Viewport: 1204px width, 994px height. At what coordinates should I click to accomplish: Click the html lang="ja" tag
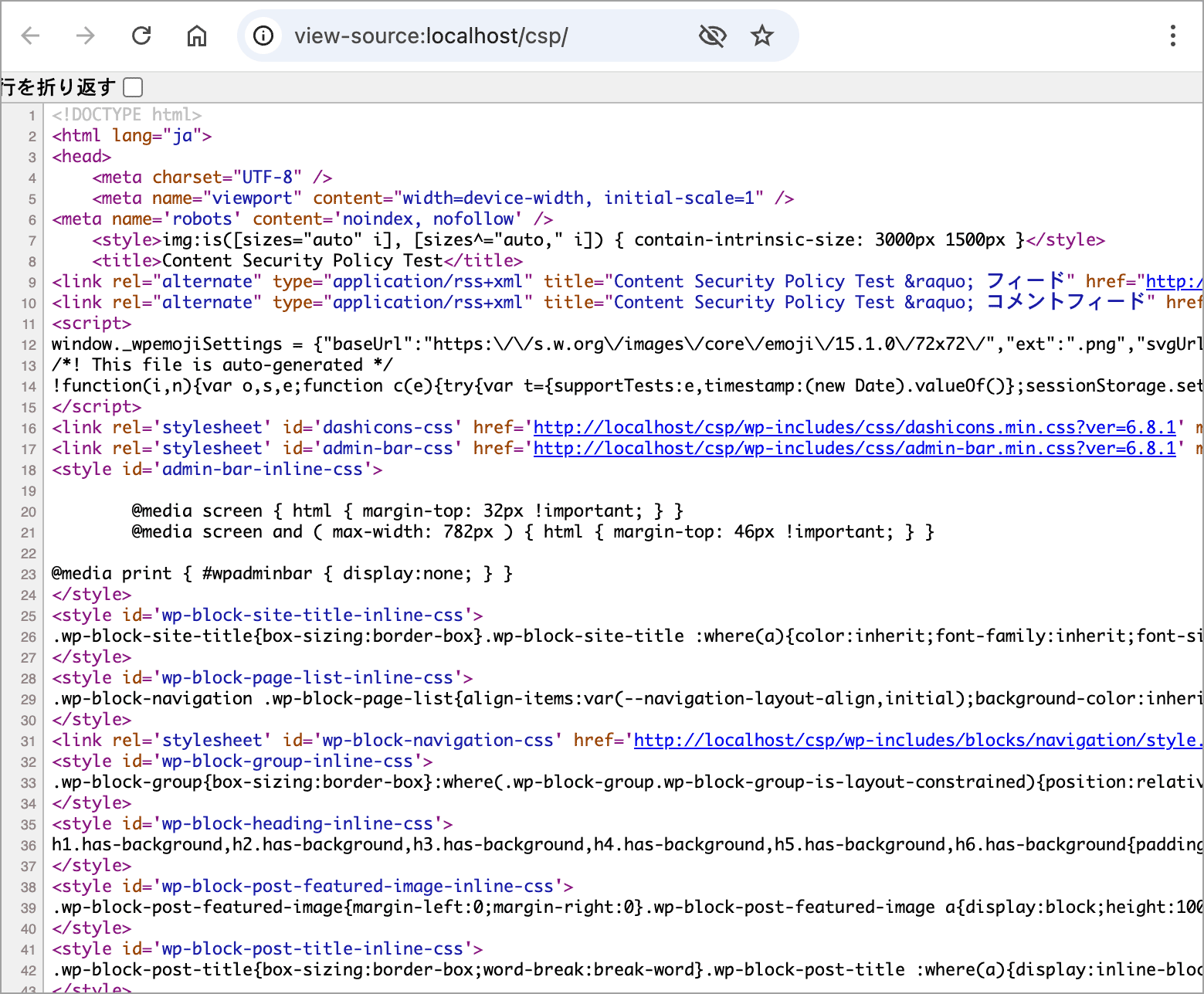point(131,136)
